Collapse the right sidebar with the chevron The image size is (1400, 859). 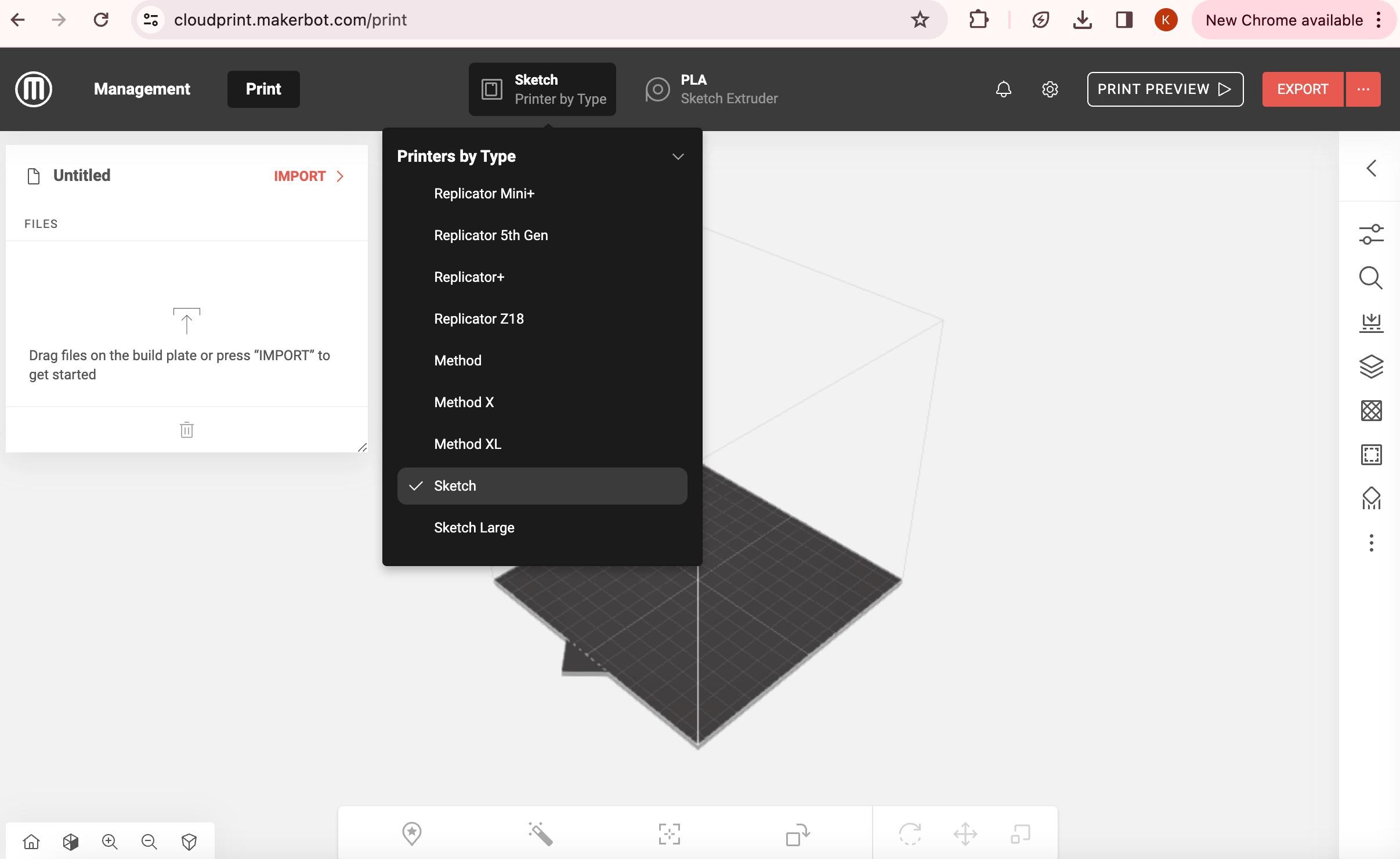click(x=1372, y=169)
